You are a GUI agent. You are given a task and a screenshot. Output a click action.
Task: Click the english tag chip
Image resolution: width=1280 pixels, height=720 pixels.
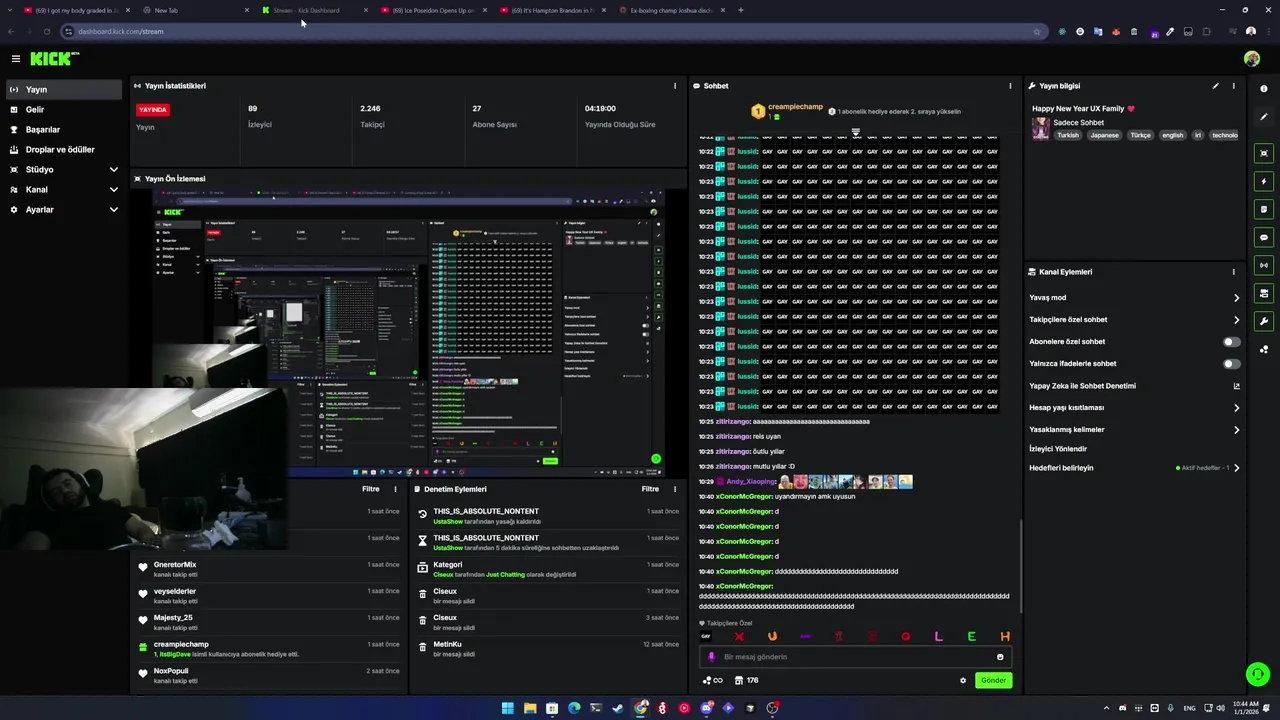point(1172,135)
